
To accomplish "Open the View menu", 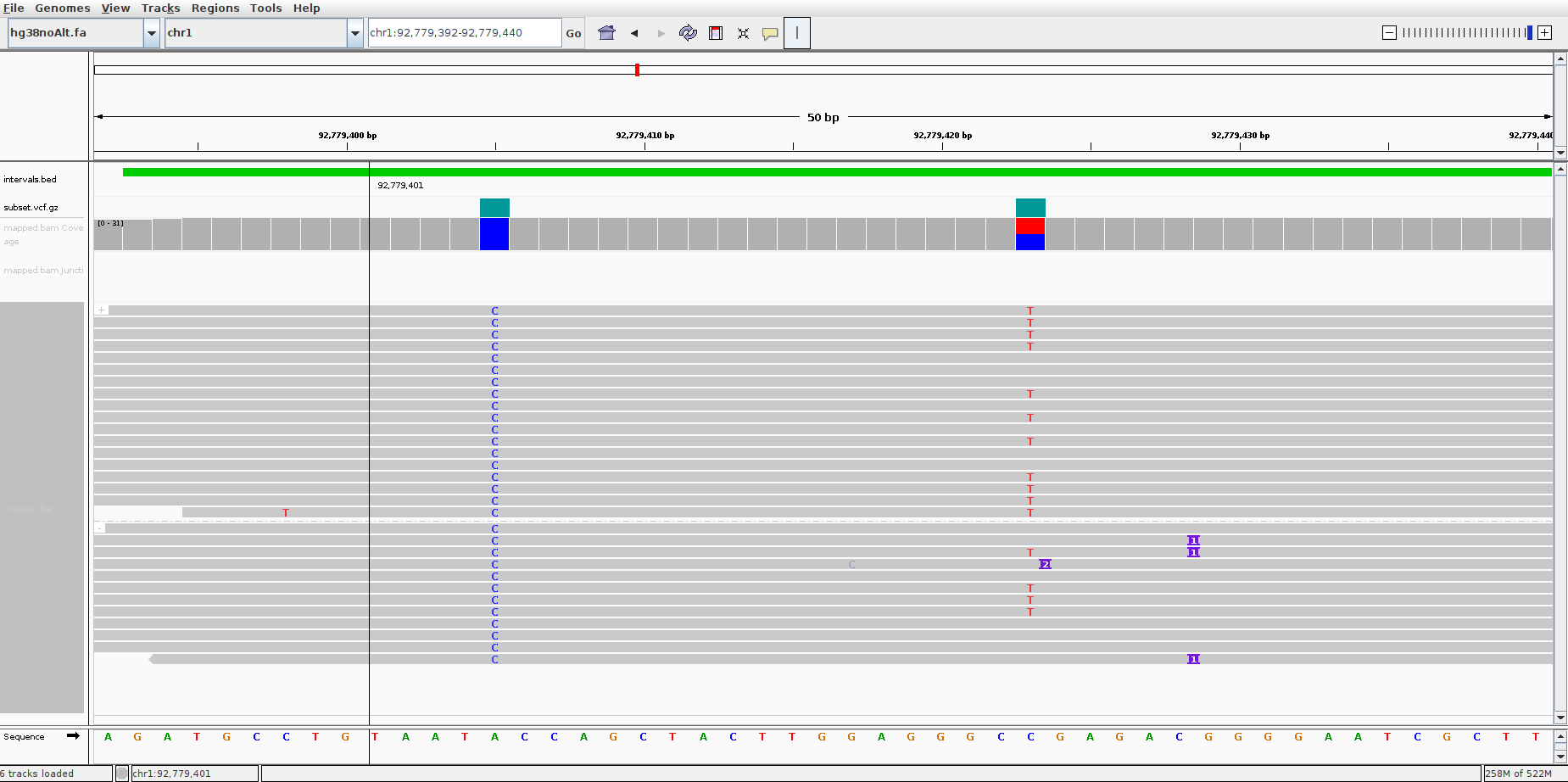I will coord(115,8).
